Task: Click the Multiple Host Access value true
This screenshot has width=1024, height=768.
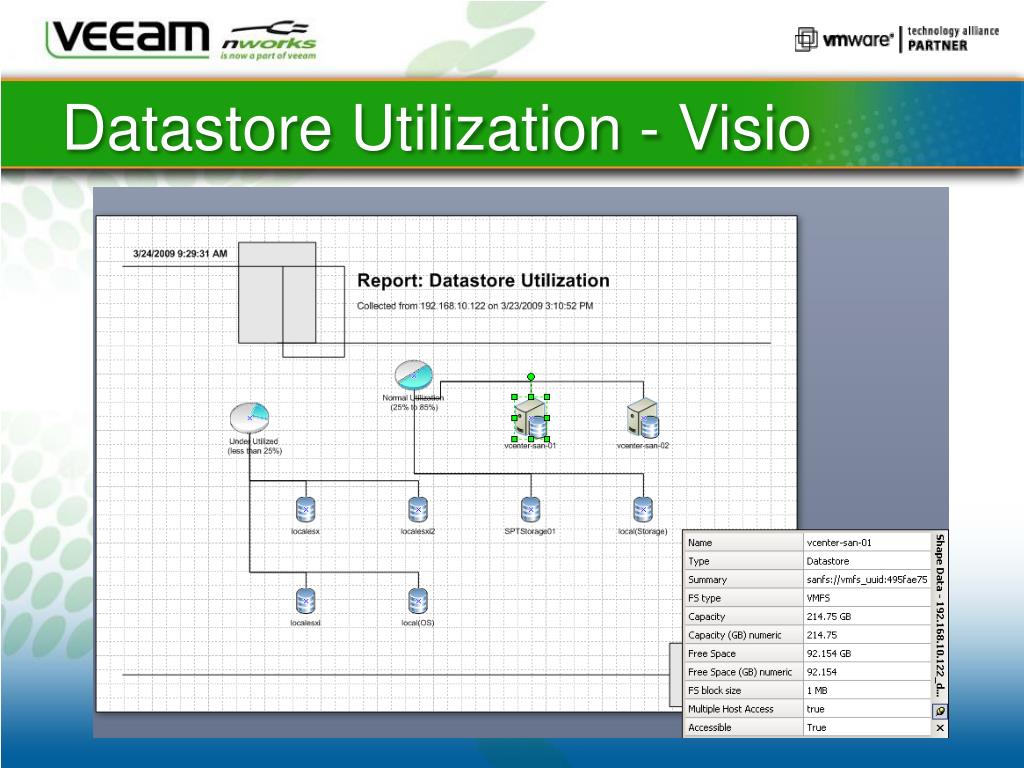Action: [867, 709]
